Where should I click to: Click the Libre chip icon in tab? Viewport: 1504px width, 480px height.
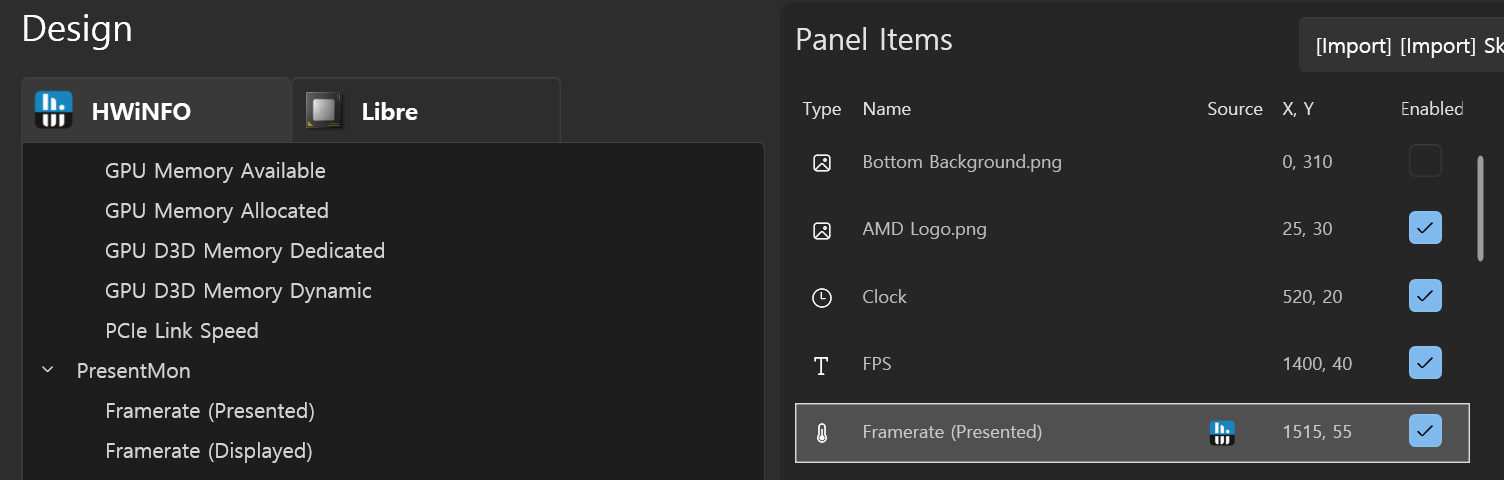click(x=323, y=110)
